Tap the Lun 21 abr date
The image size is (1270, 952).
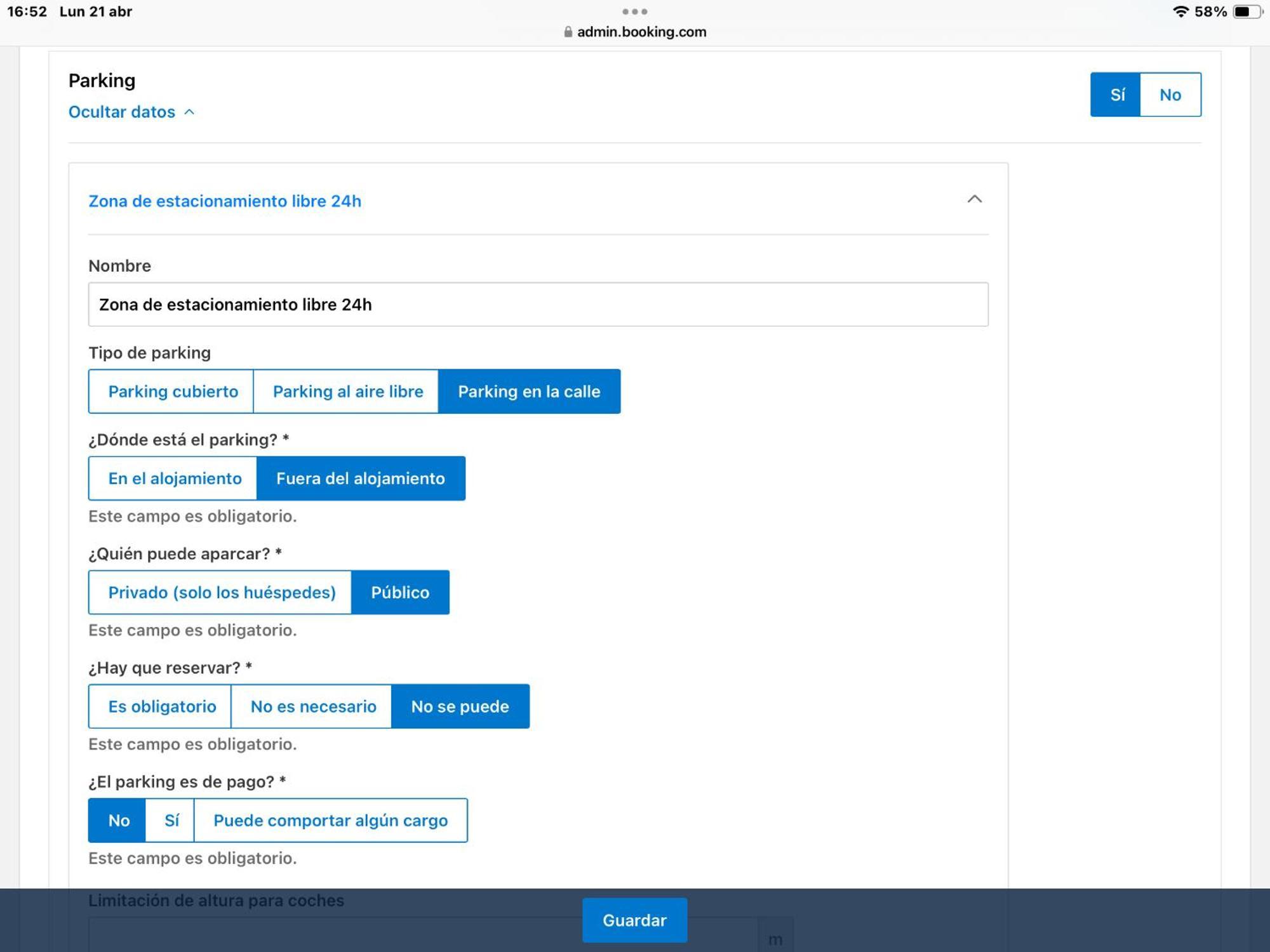tap(96, 11)
